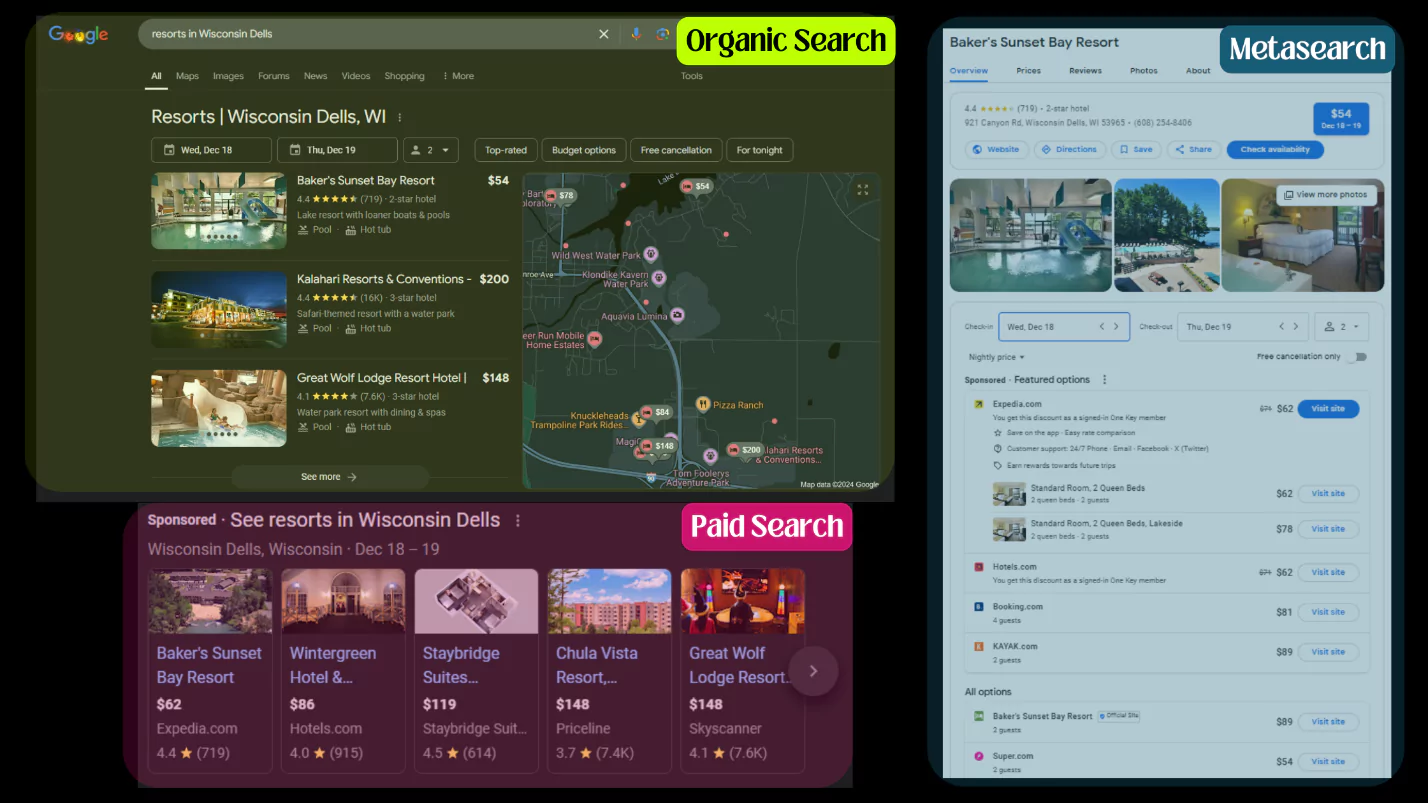The image size is (1428, 803).
Task: Apply the Free cancellation filter chip
Action: point(676,150)
